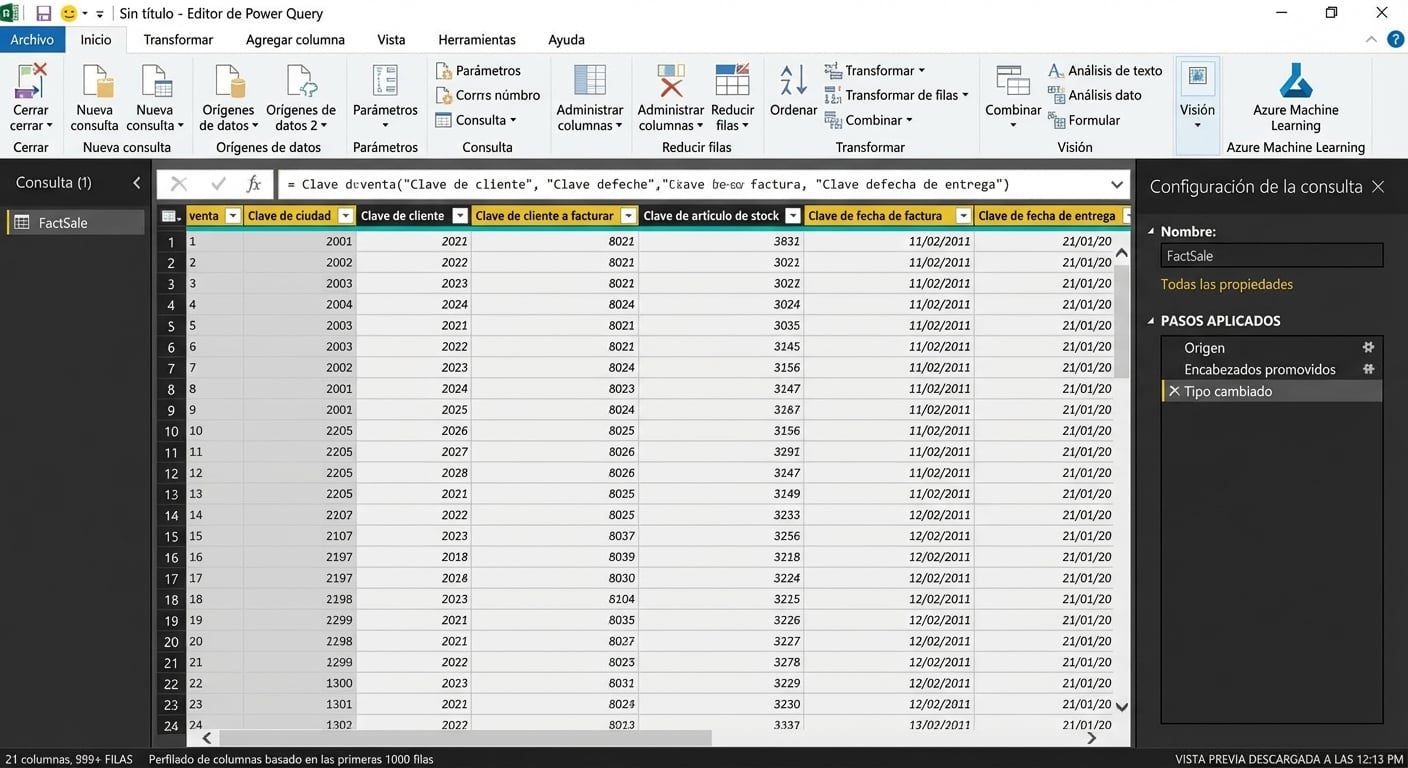Click the fx icon in the formula bar
The height and width of the screenshot is (768, 1408).
(x=255, y=184)
